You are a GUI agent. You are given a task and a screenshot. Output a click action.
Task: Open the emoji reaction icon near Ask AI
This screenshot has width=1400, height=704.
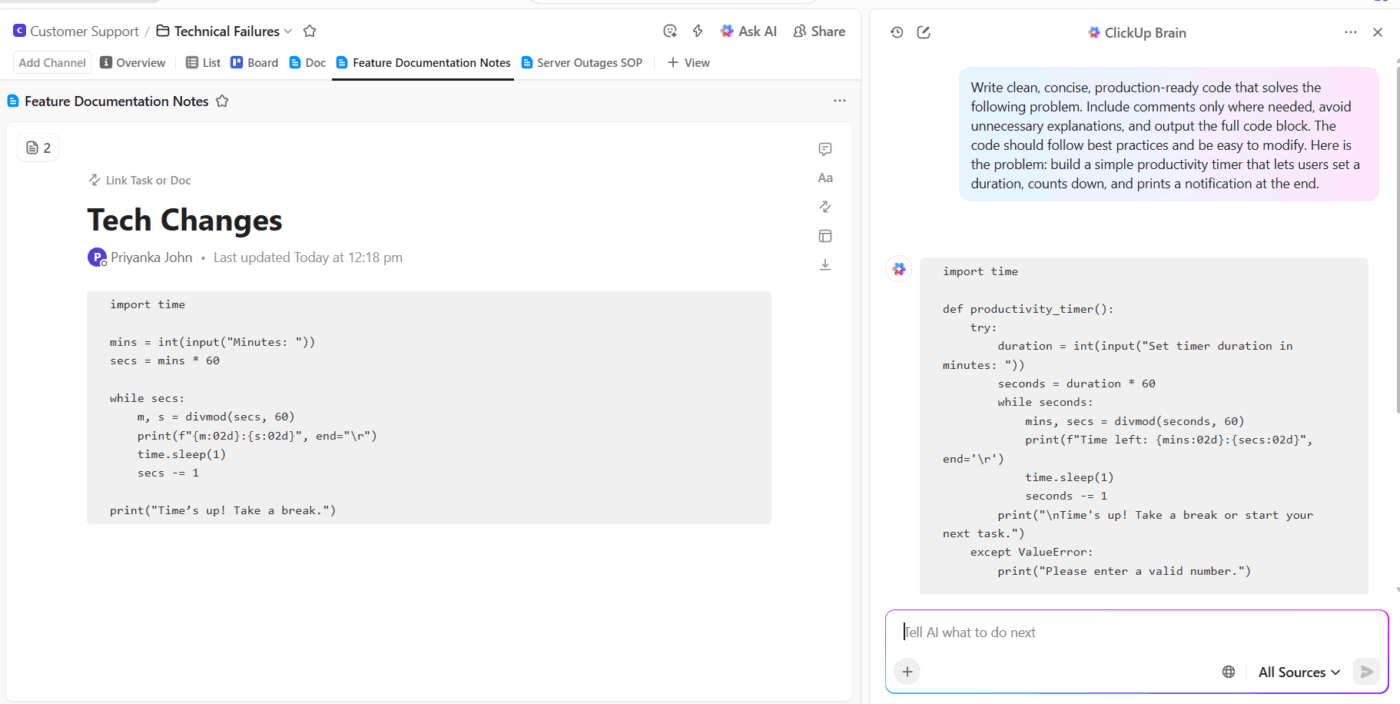[669, 31]
